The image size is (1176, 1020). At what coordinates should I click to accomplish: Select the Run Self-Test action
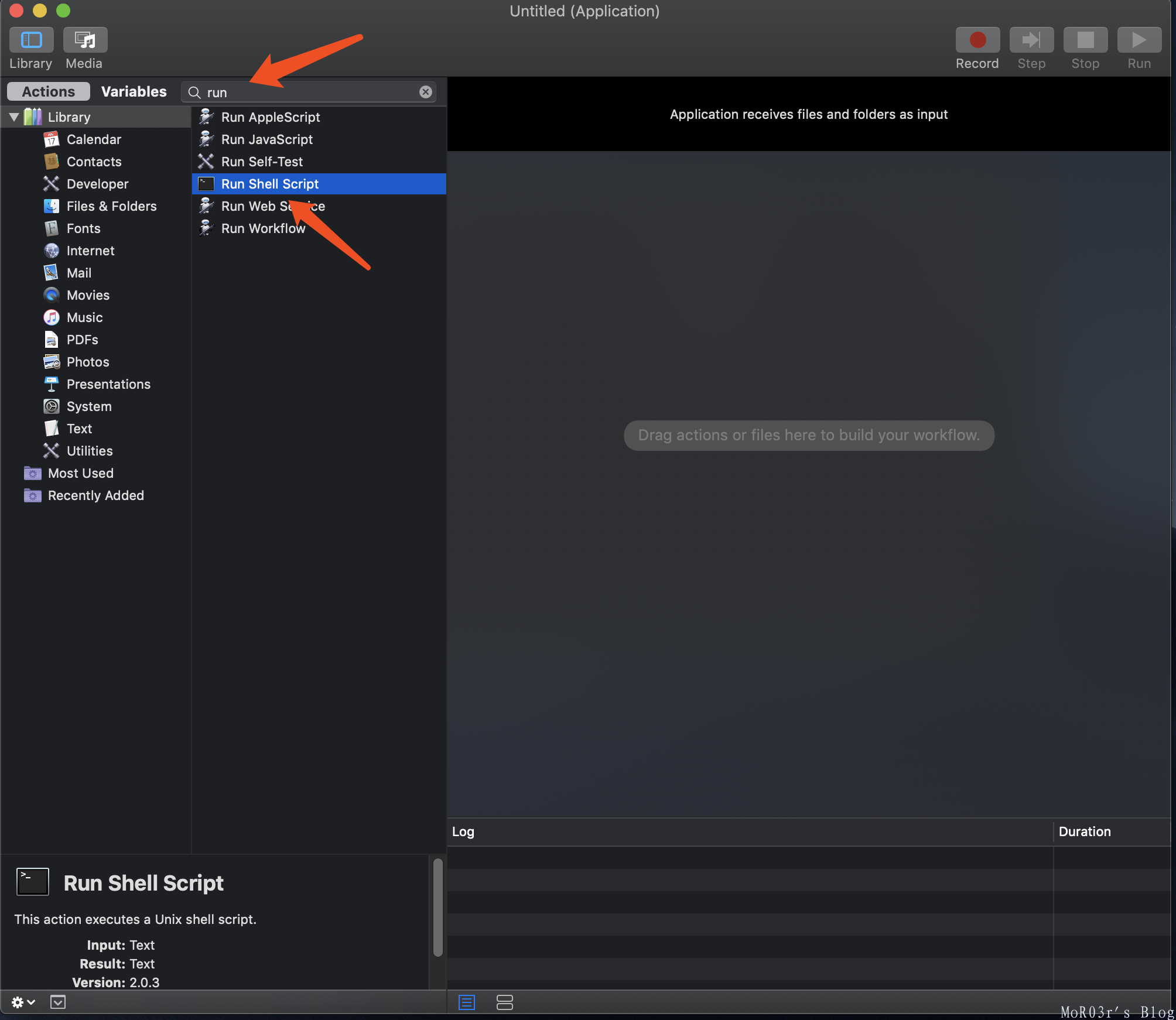pos(319,162)
